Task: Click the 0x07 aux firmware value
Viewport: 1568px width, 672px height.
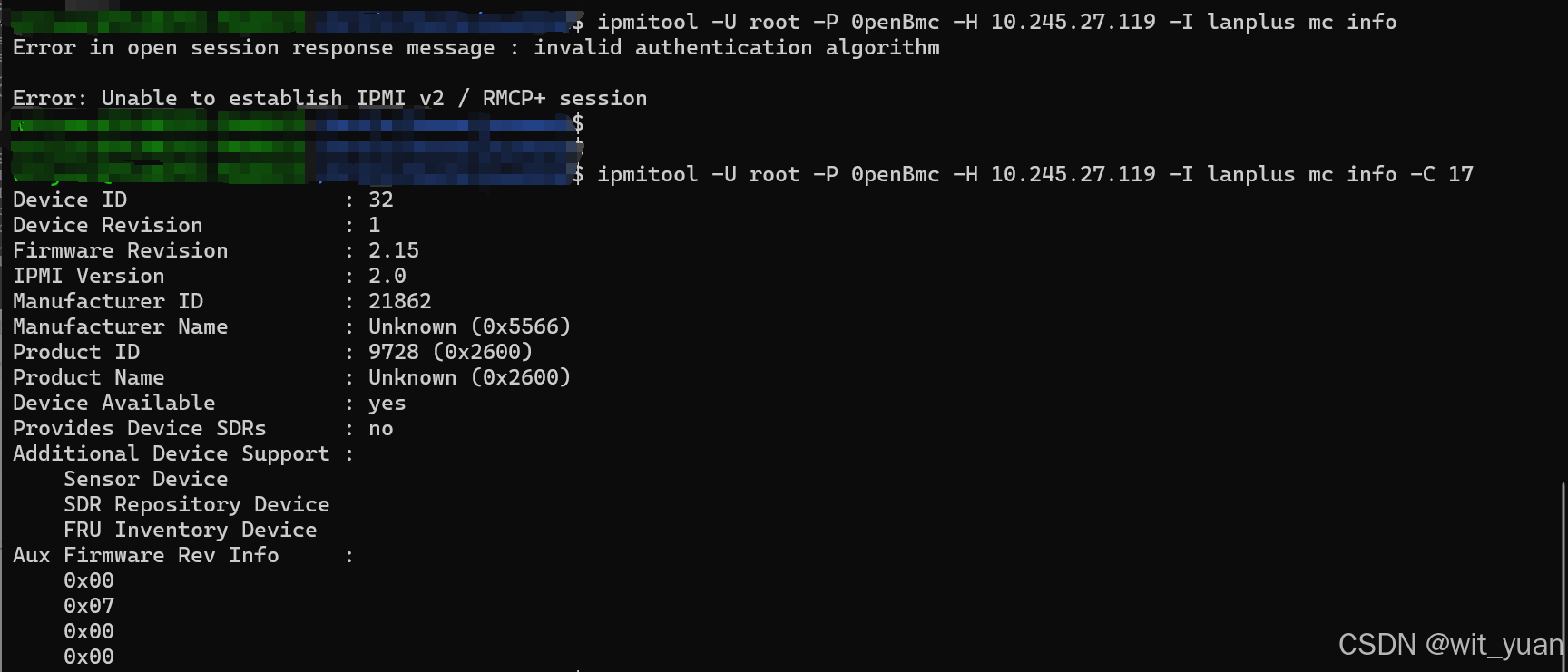Action: (89, 606)
